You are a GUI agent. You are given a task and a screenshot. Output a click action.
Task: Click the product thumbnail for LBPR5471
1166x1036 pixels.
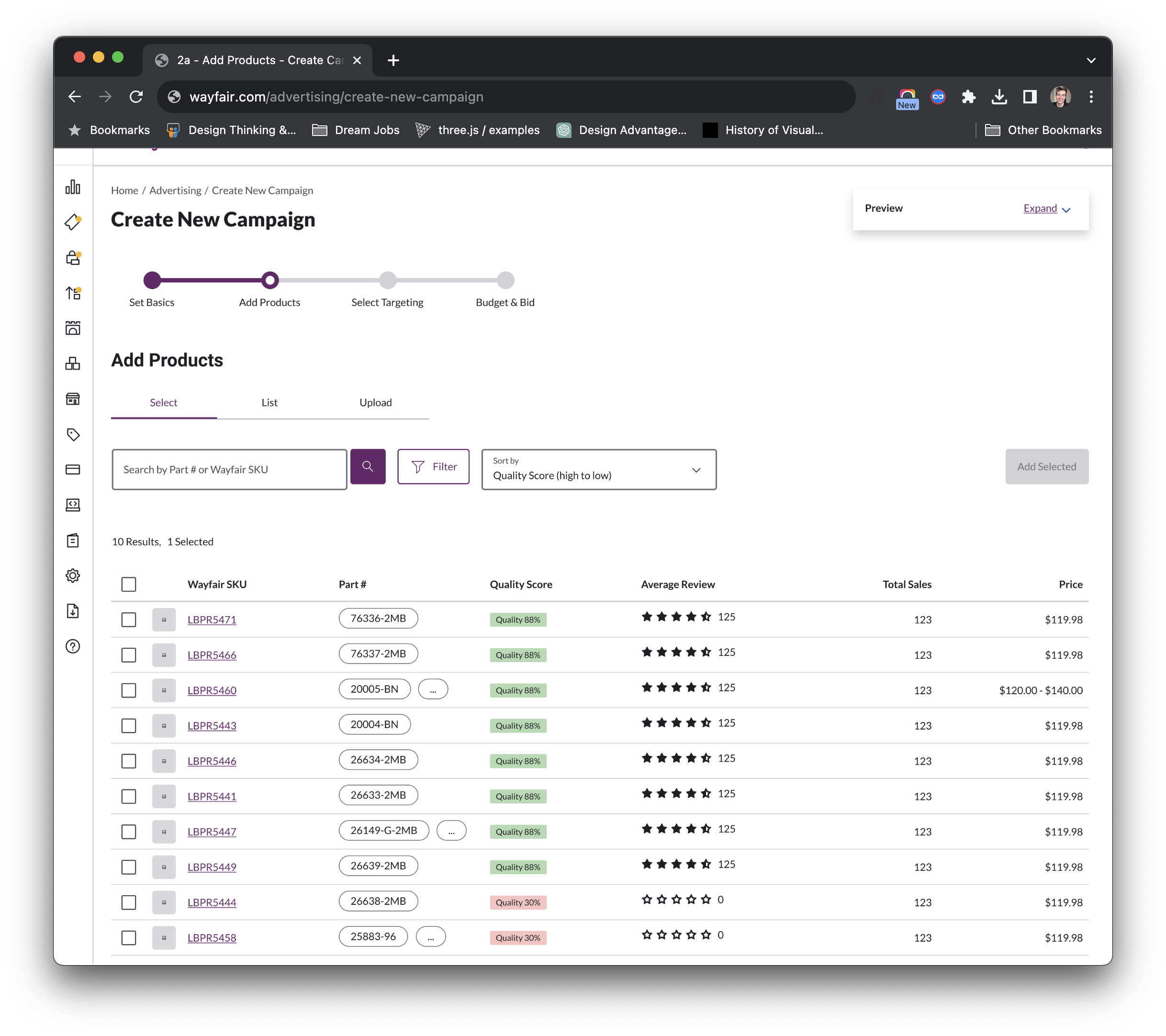(164, 619)
